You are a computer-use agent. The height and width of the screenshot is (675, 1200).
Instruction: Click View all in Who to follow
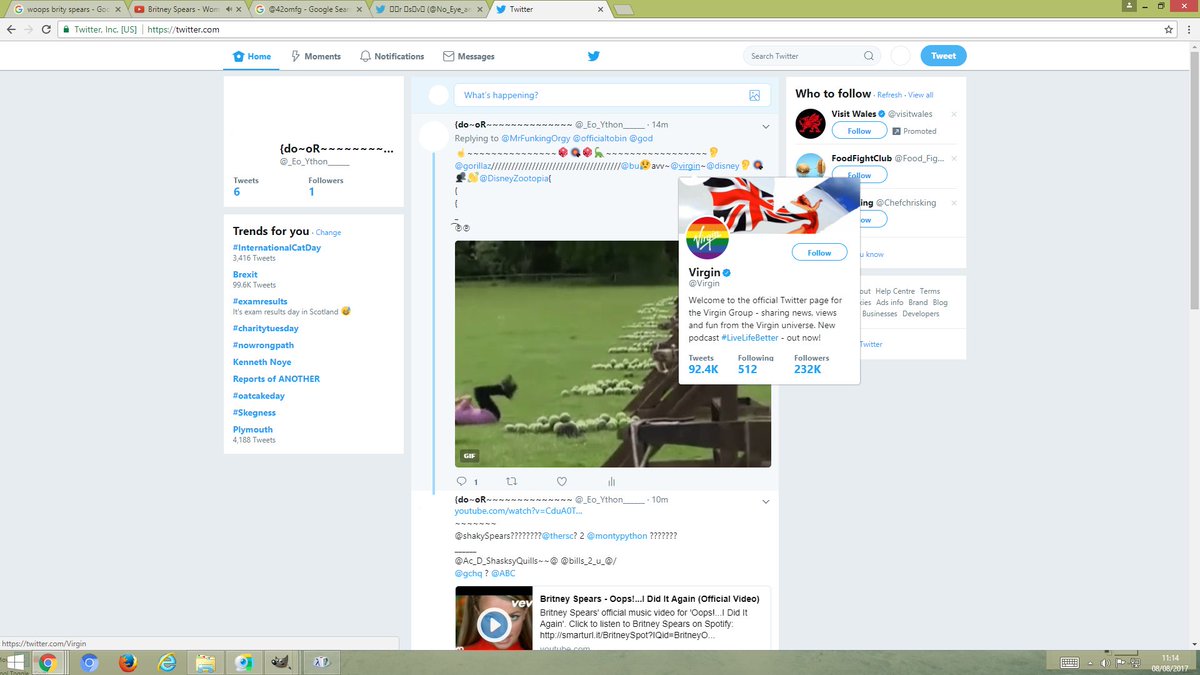[x=921, y=95]
